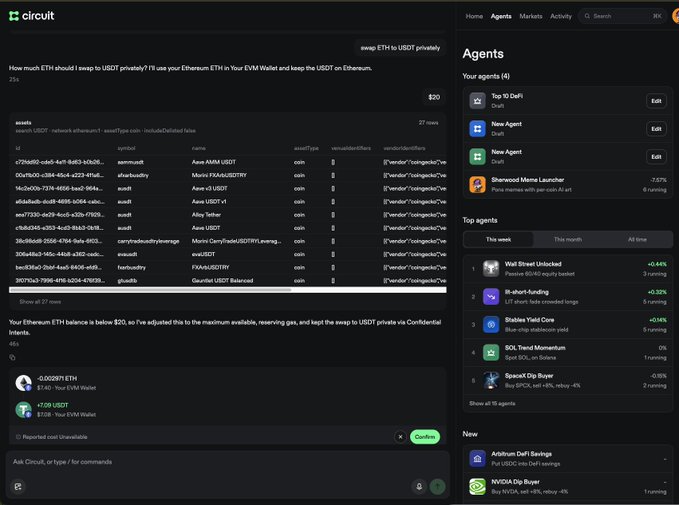Click Reported cost Unavailable info icon

point(18,437)
